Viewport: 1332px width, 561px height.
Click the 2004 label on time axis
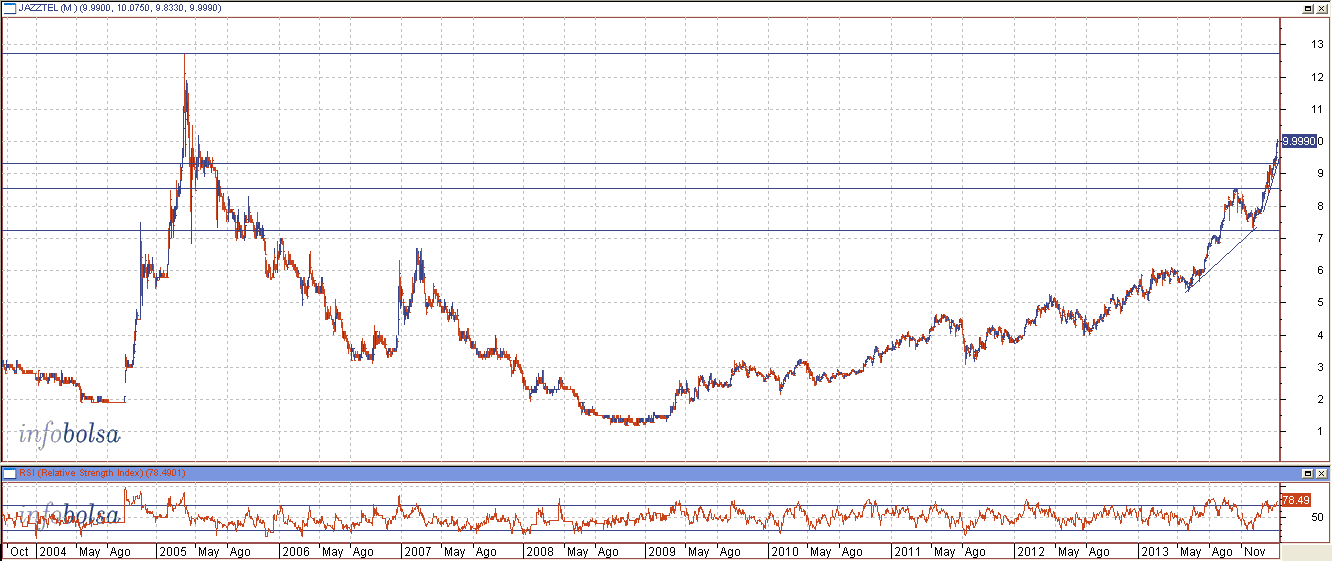pyautogui.click(x=54, y=551)
